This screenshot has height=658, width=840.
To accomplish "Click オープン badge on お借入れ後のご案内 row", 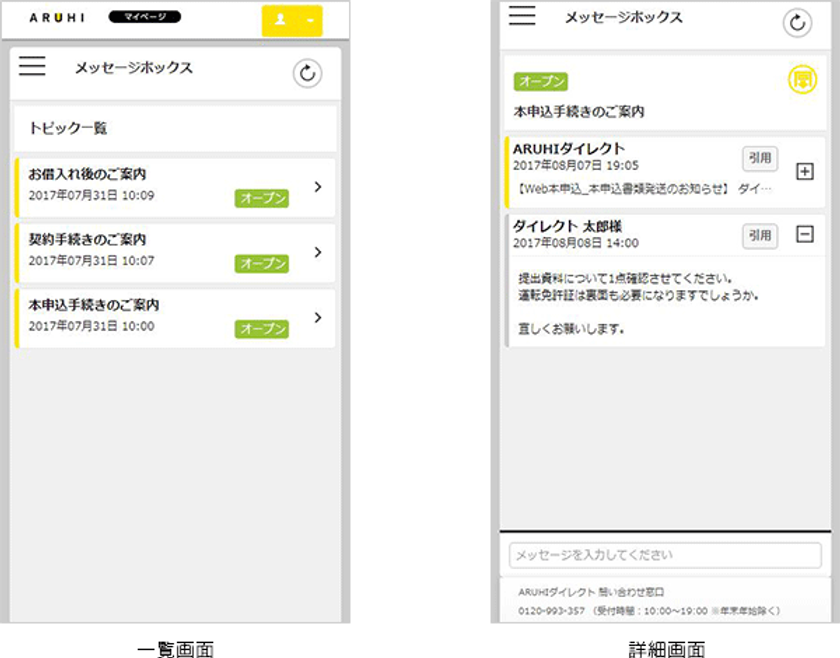I will [x=262, y=198].
